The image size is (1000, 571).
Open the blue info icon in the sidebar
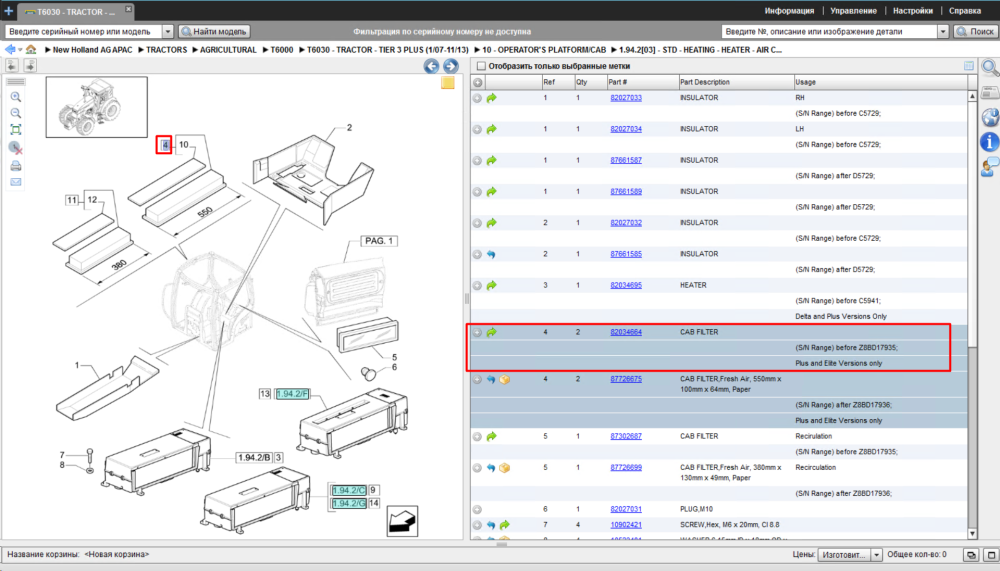point(990,142)
